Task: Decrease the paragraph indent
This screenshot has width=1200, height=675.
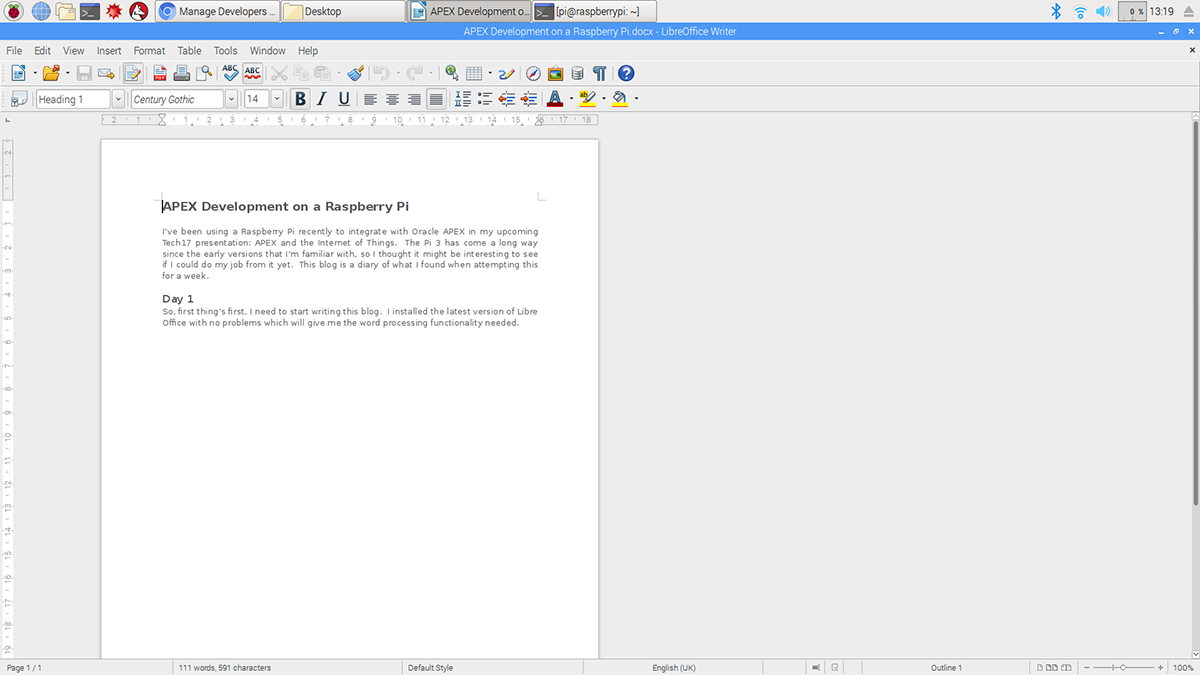Action: click(x=507, y=99)
